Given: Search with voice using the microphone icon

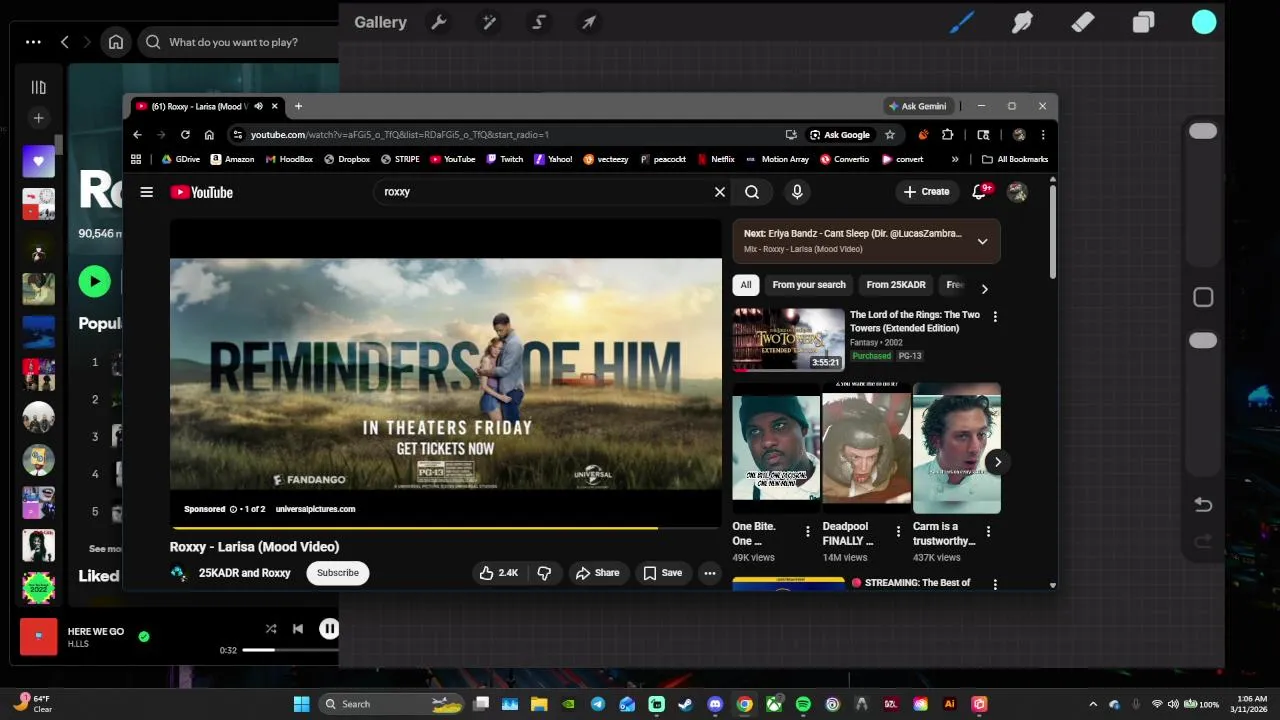Looking at the screenshot, I should [x=797, y=192].
